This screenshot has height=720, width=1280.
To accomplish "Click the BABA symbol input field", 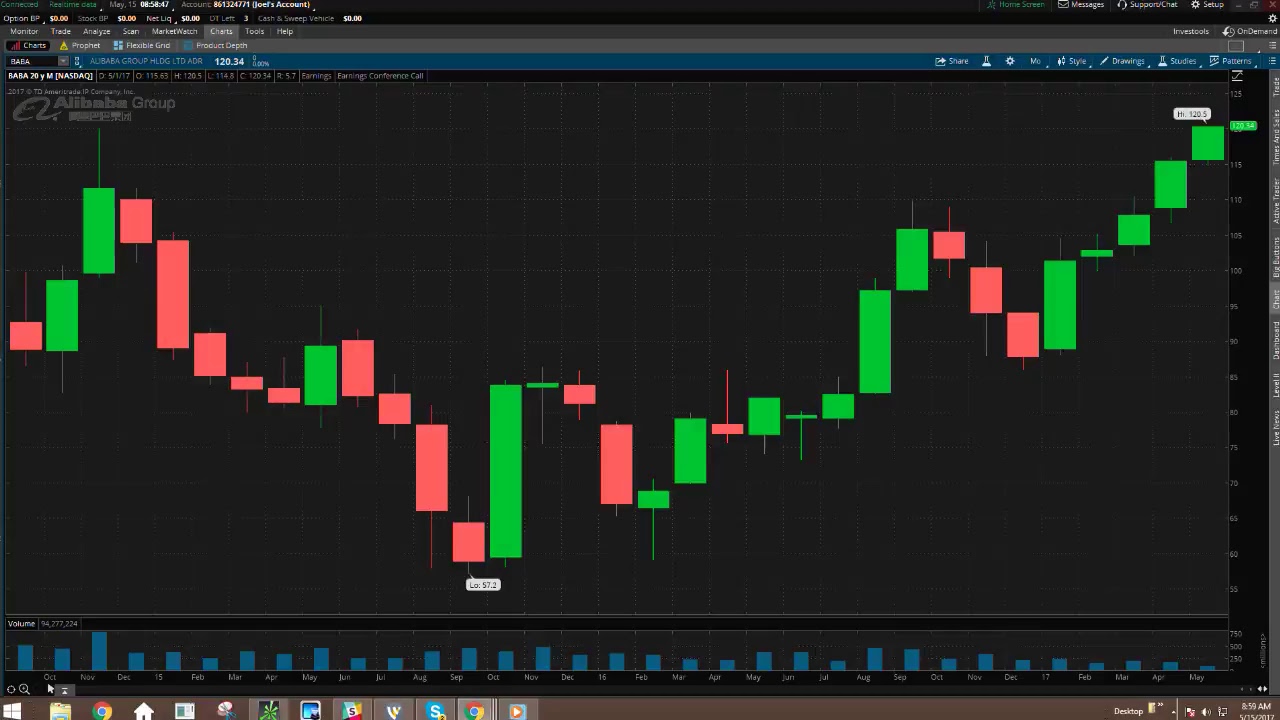I will (33, 62).
